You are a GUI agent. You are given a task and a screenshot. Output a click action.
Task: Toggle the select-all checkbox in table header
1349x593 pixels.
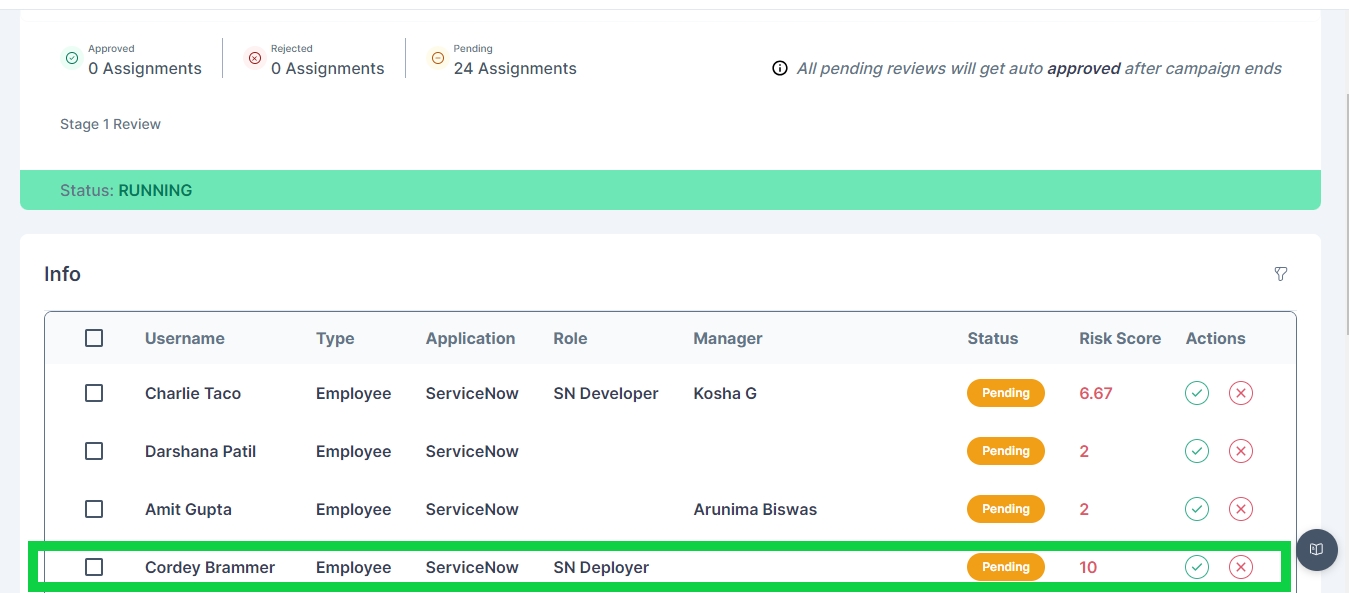coord(94,338)
